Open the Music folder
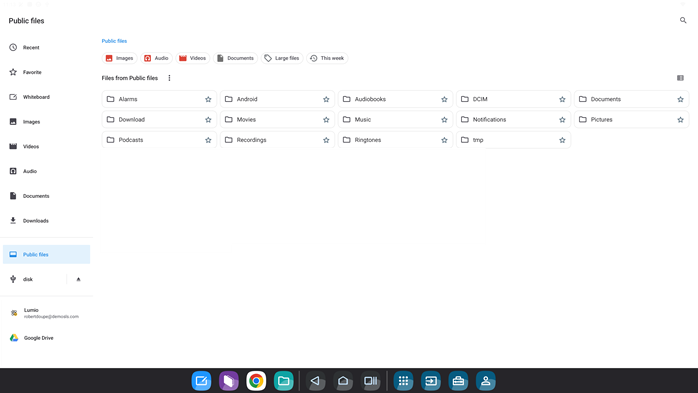Image resolution: width=698 pixels, height=393 pixels. tap(395, 120)
